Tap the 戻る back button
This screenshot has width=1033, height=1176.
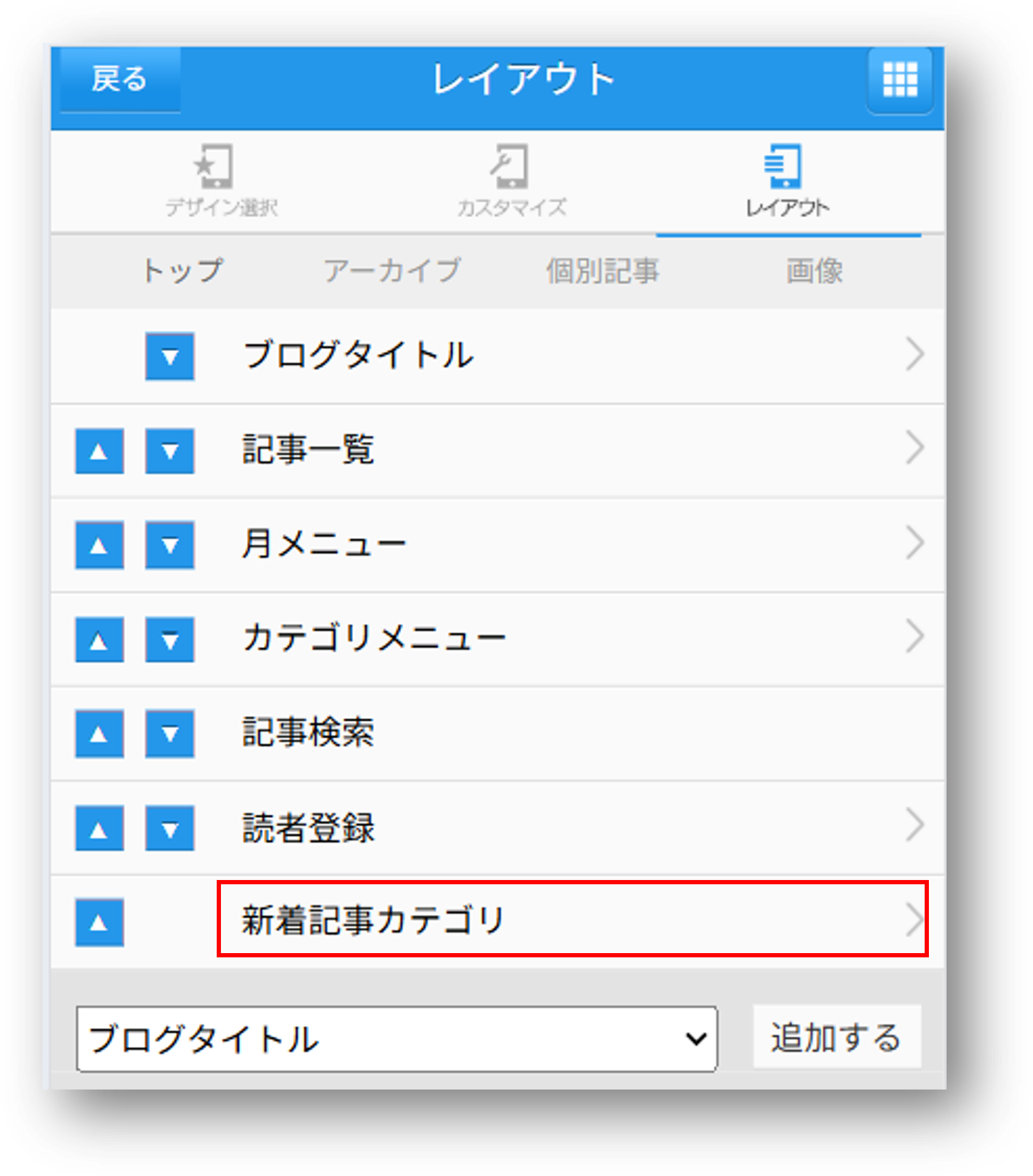tap(121, 80)
